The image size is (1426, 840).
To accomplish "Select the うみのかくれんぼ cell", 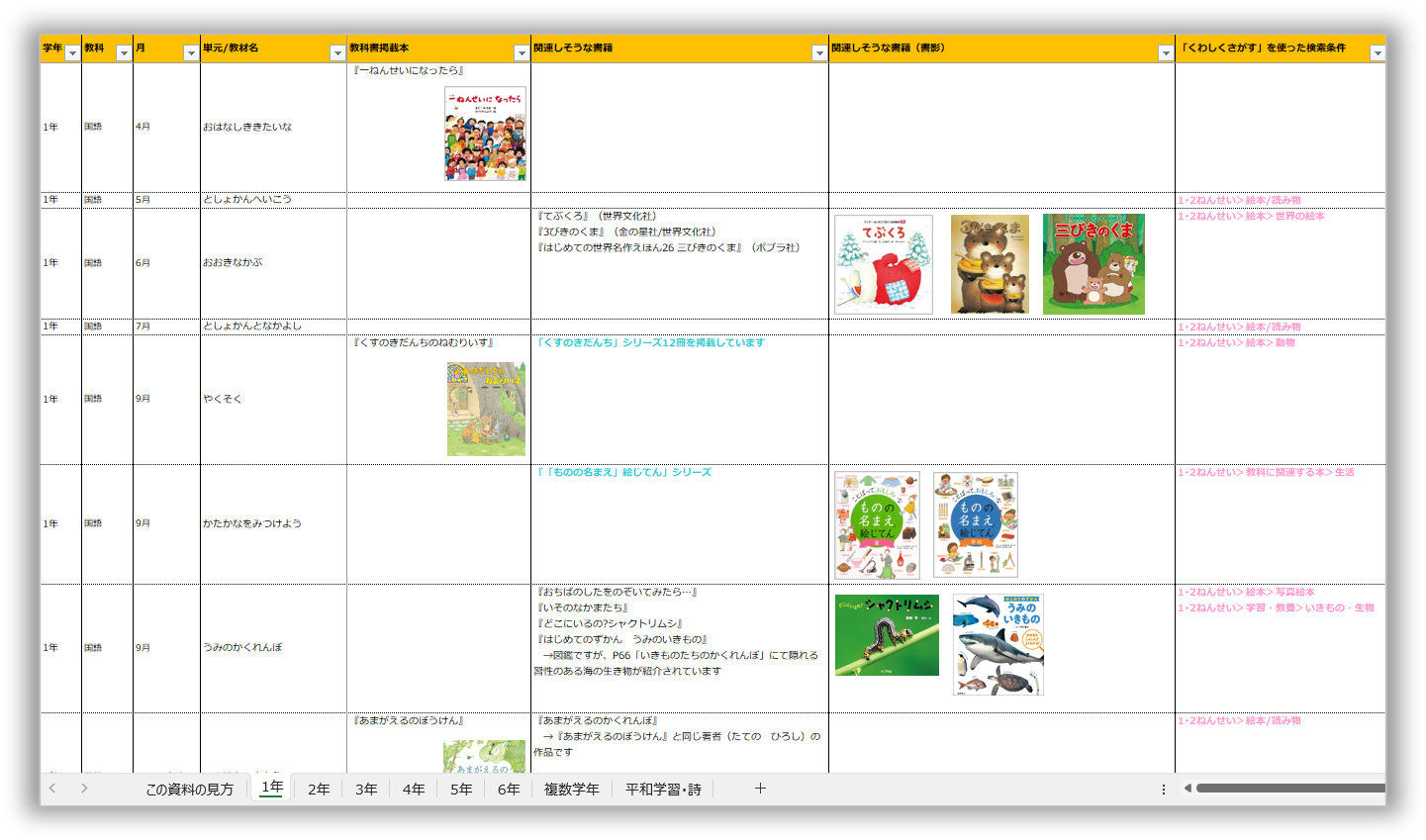I will coord(273,648).
